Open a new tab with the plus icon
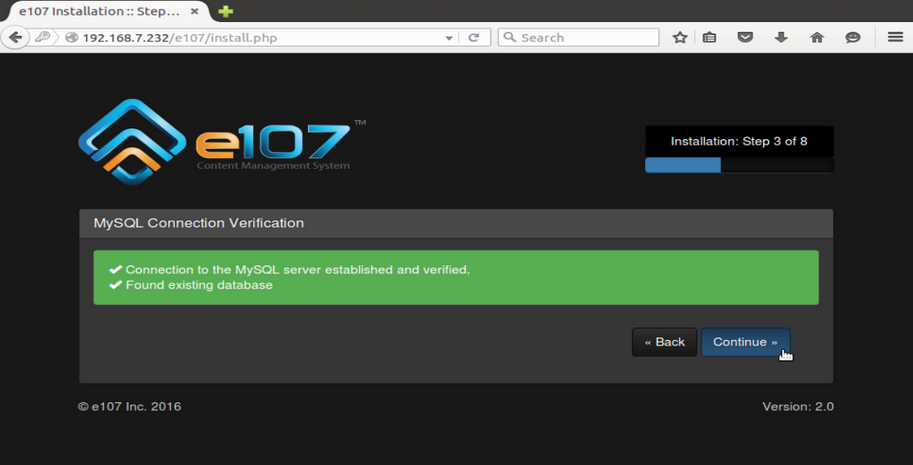This screenshot has width=913, height=465. [x=225, y=11]
